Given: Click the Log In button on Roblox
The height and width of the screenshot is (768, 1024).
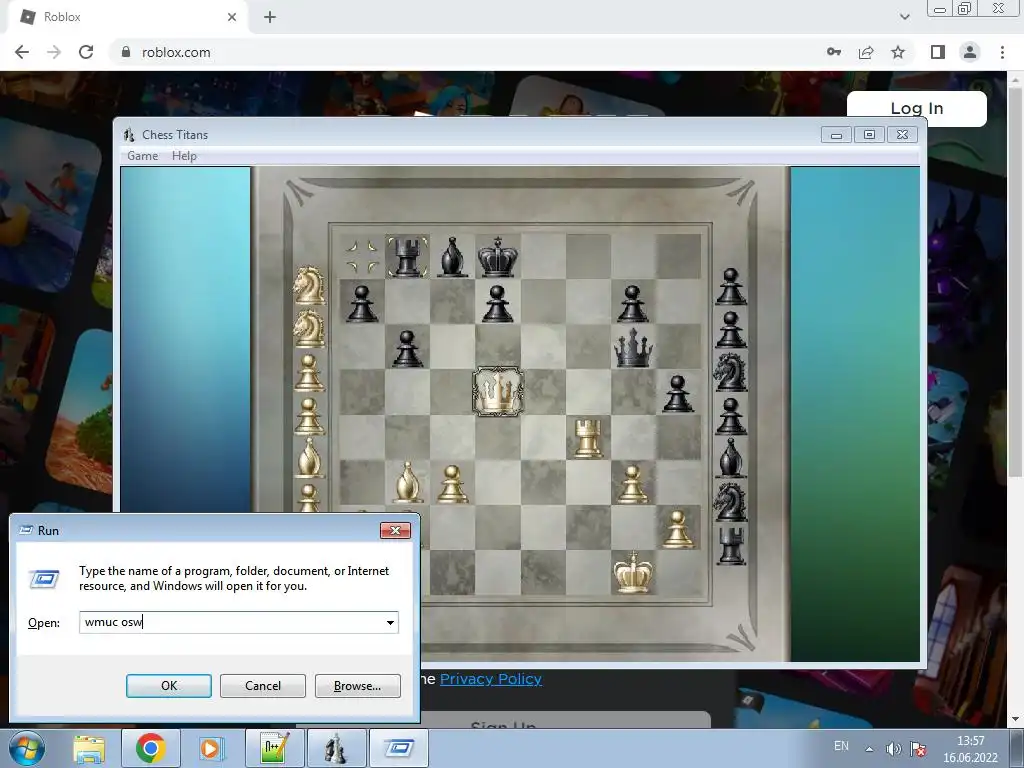Looking at the screenshot, I should tap(916, 108).
